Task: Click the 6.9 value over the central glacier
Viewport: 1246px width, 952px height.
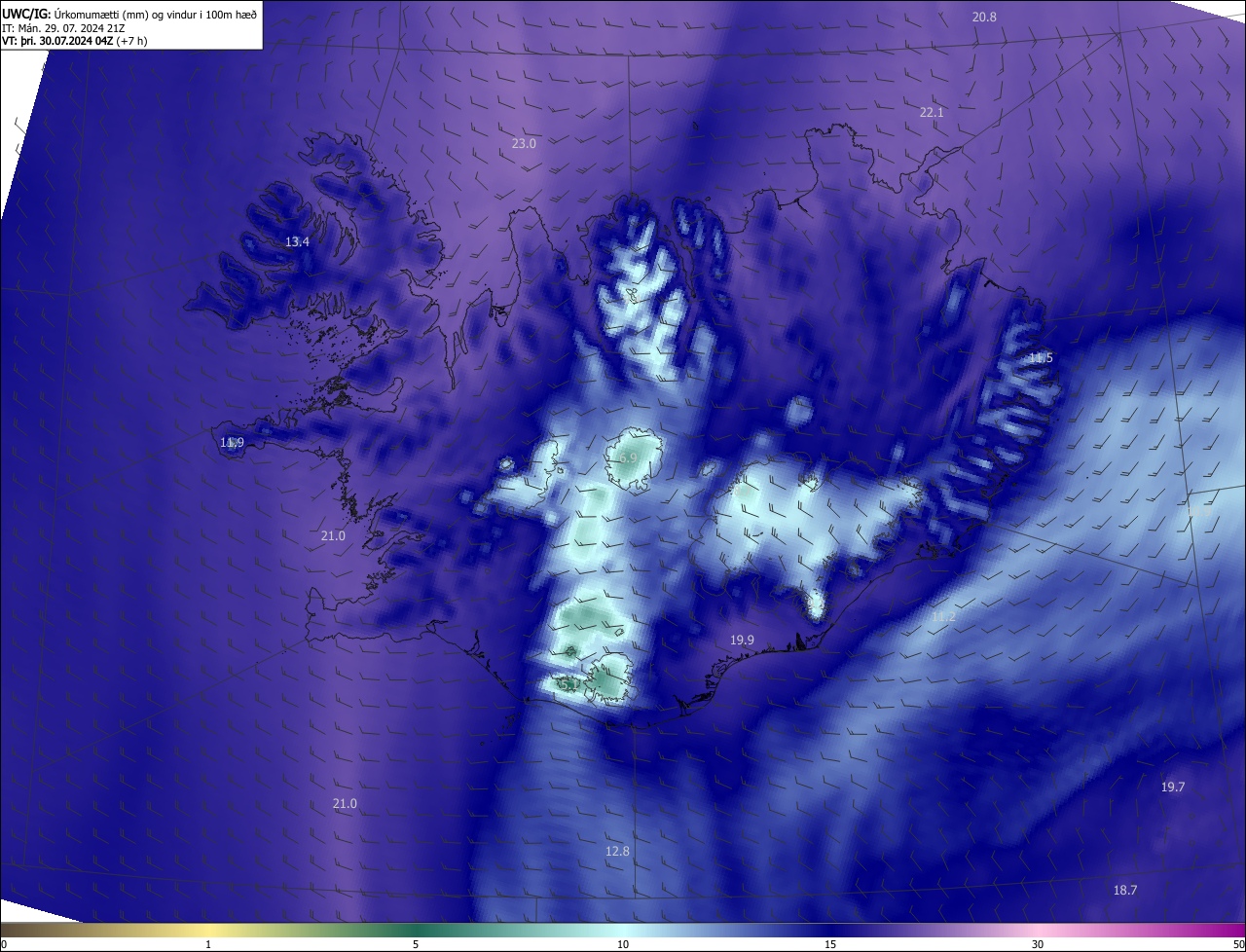Action: coord(628,458)
